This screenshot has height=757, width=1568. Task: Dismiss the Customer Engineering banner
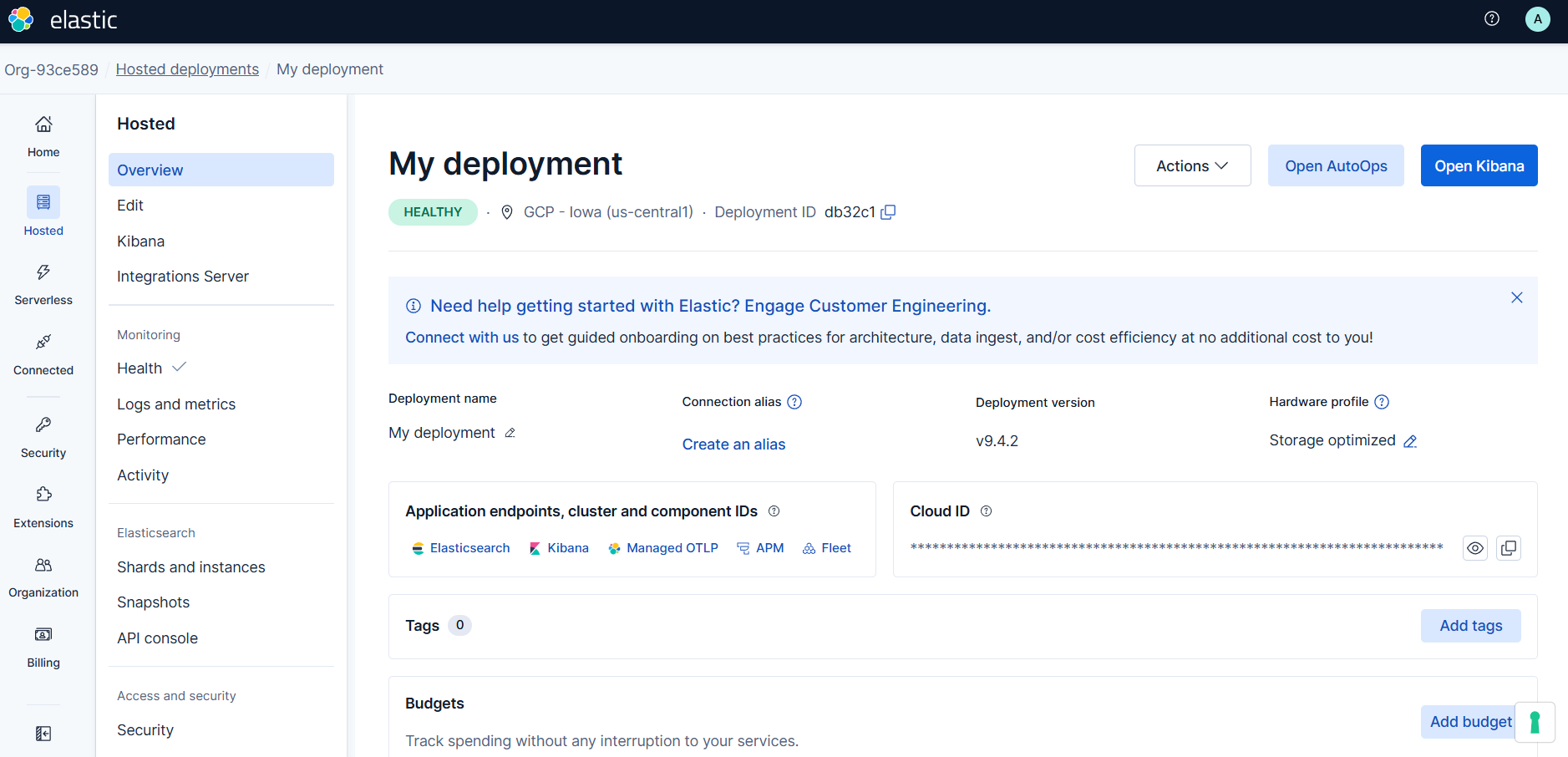[x=1517, y=297]
